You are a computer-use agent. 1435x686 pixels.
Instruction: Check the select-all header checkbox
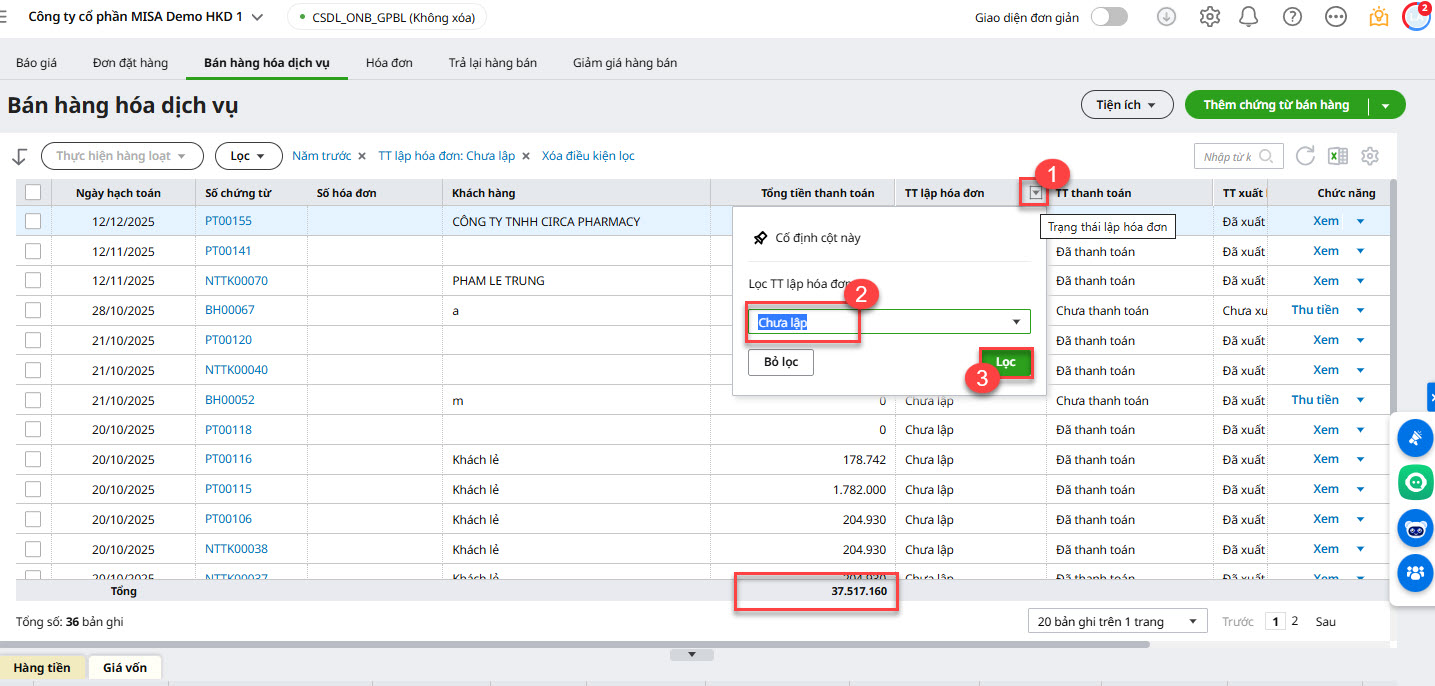pos(33,193)
